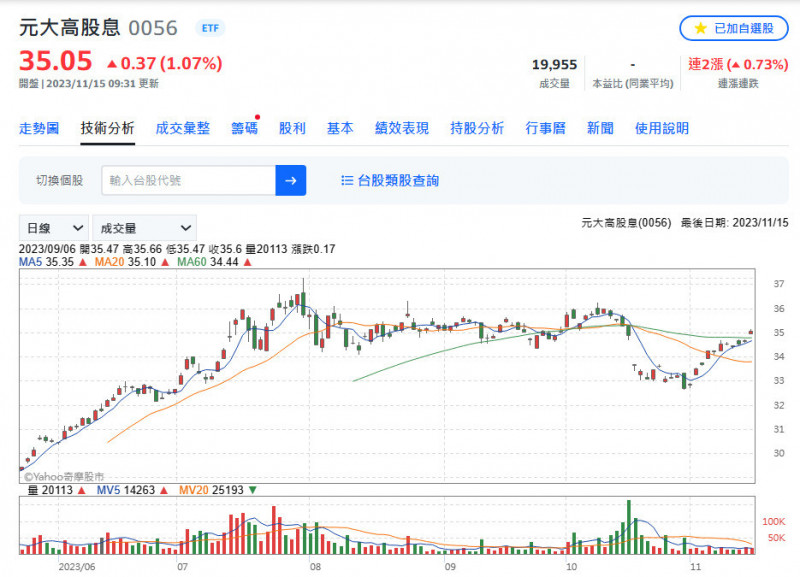
Task: View the 持股分析 tab
Action: pyautogui.click(x=477, y=128)
